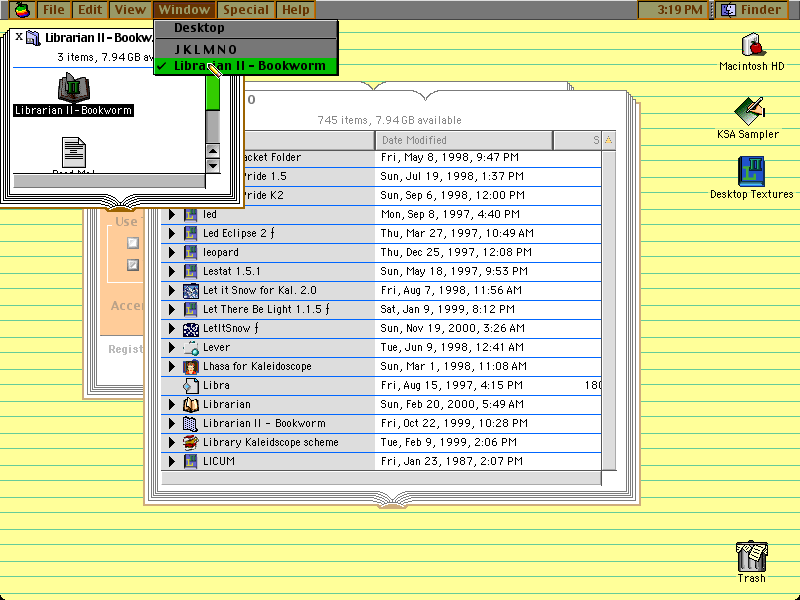800x600 pixels.
Task: Choose Desktop from the Window menu
Action: pos(245,28)
